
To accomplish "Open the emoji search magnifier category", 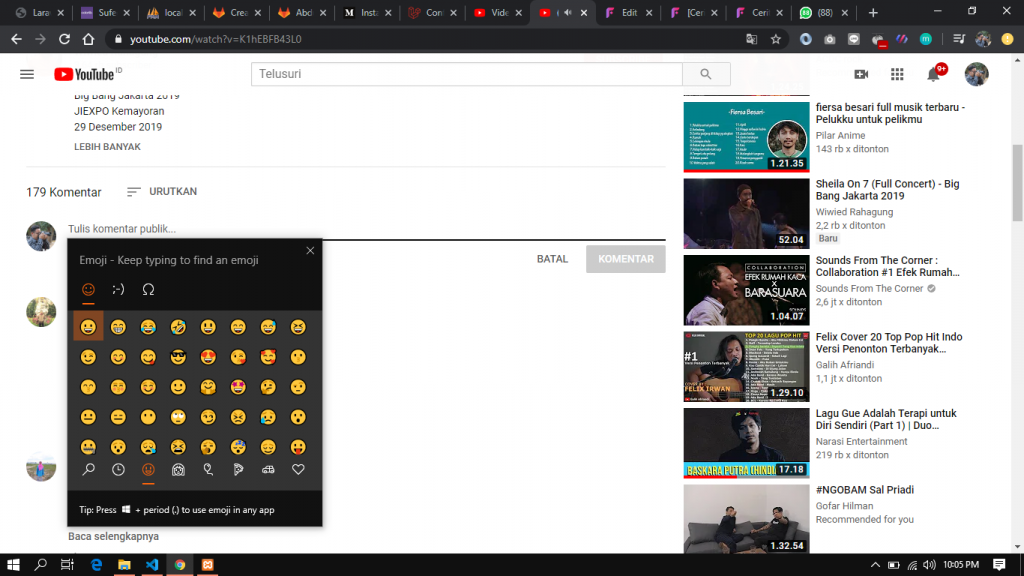I will point(88,469).
